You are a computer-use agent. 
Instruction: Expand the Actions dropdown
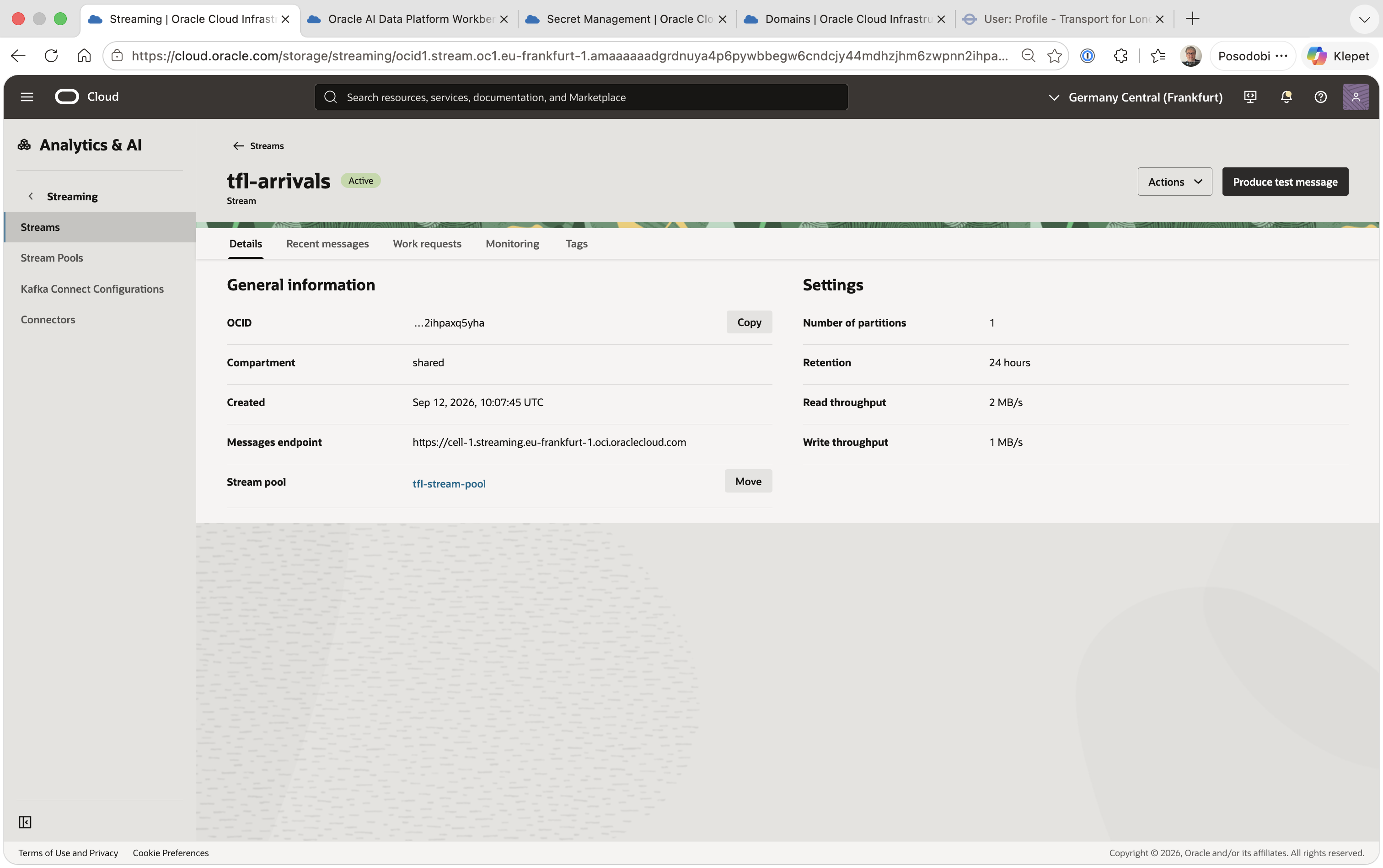click(1174, 182)
